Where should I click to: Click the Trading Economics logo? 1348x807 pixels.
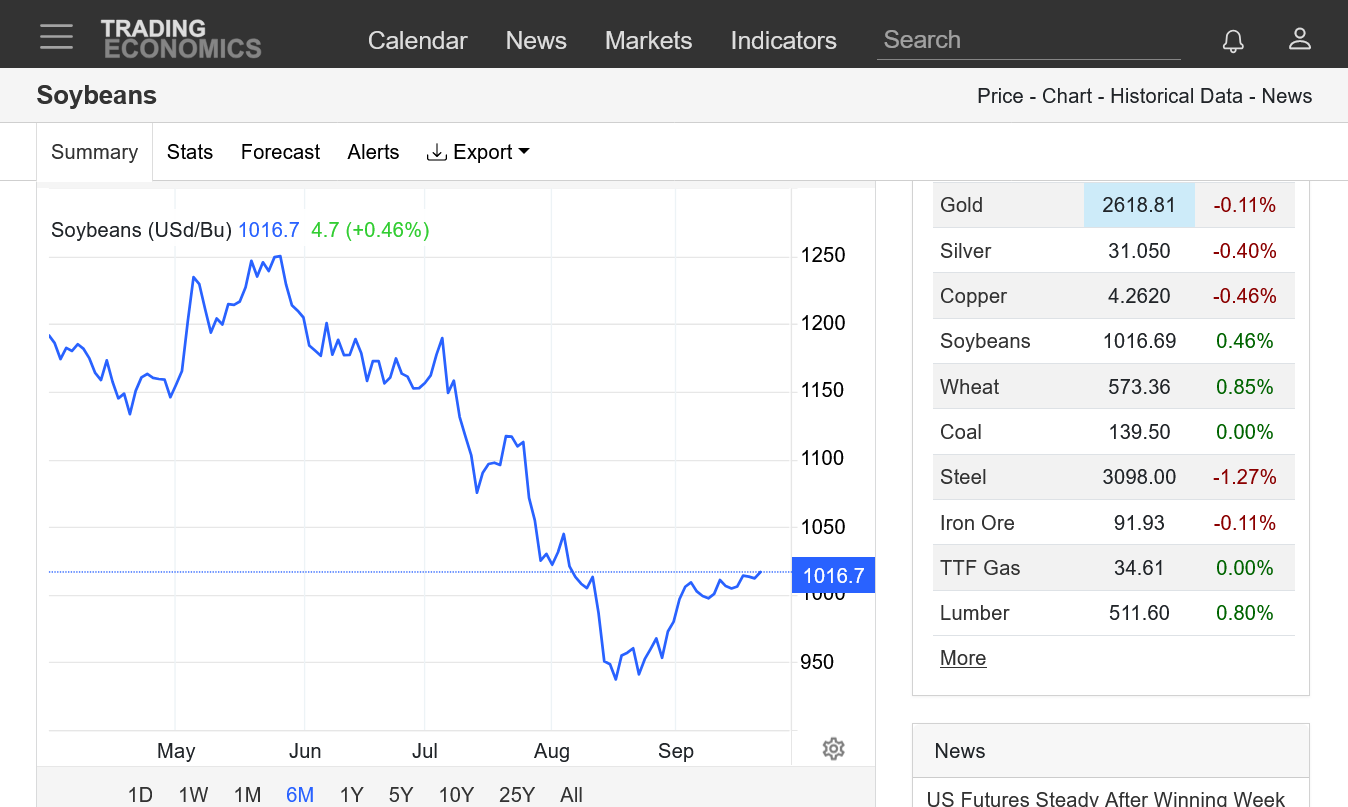pos(181,39)
